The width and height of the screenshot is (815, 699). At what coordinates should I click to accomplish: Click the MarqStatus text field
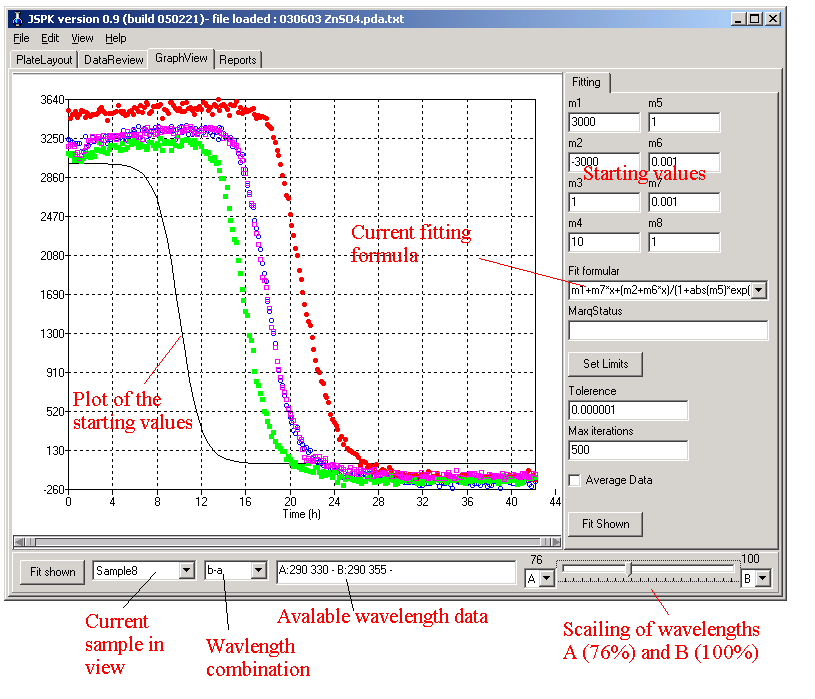coord(668,331)
